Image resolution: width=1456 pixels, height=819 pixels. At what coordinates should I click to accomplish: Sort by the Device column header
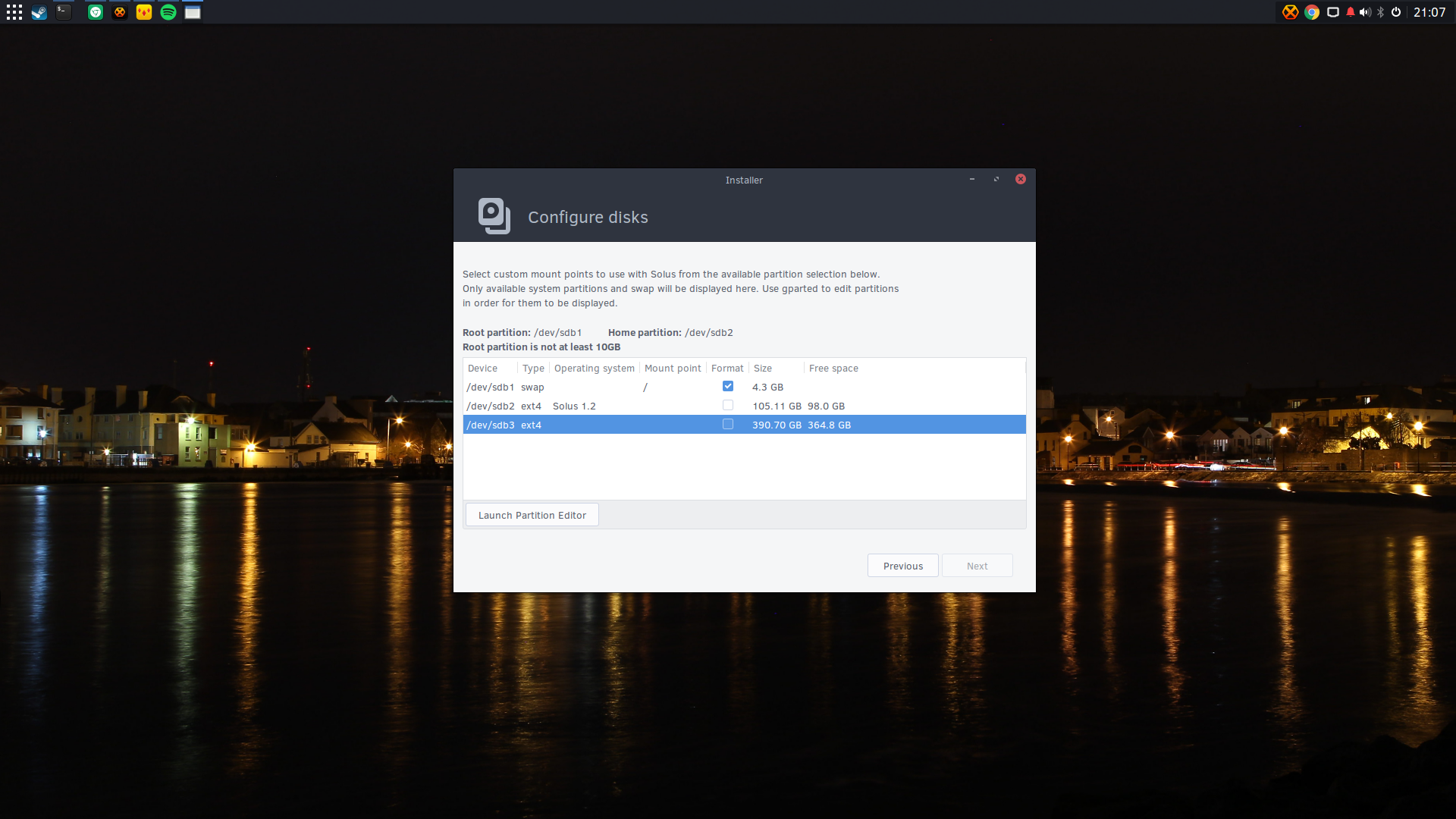(490, 368)
